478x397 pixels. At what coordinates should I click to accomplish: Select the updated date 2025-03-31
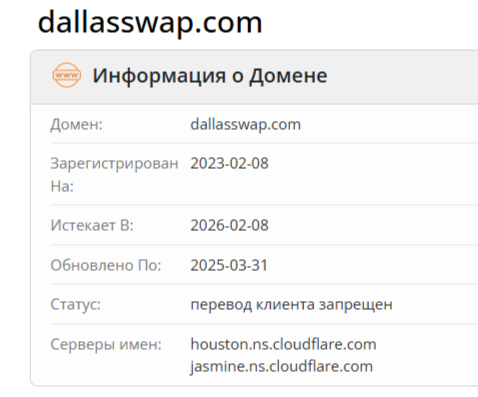tap(229, 265)
